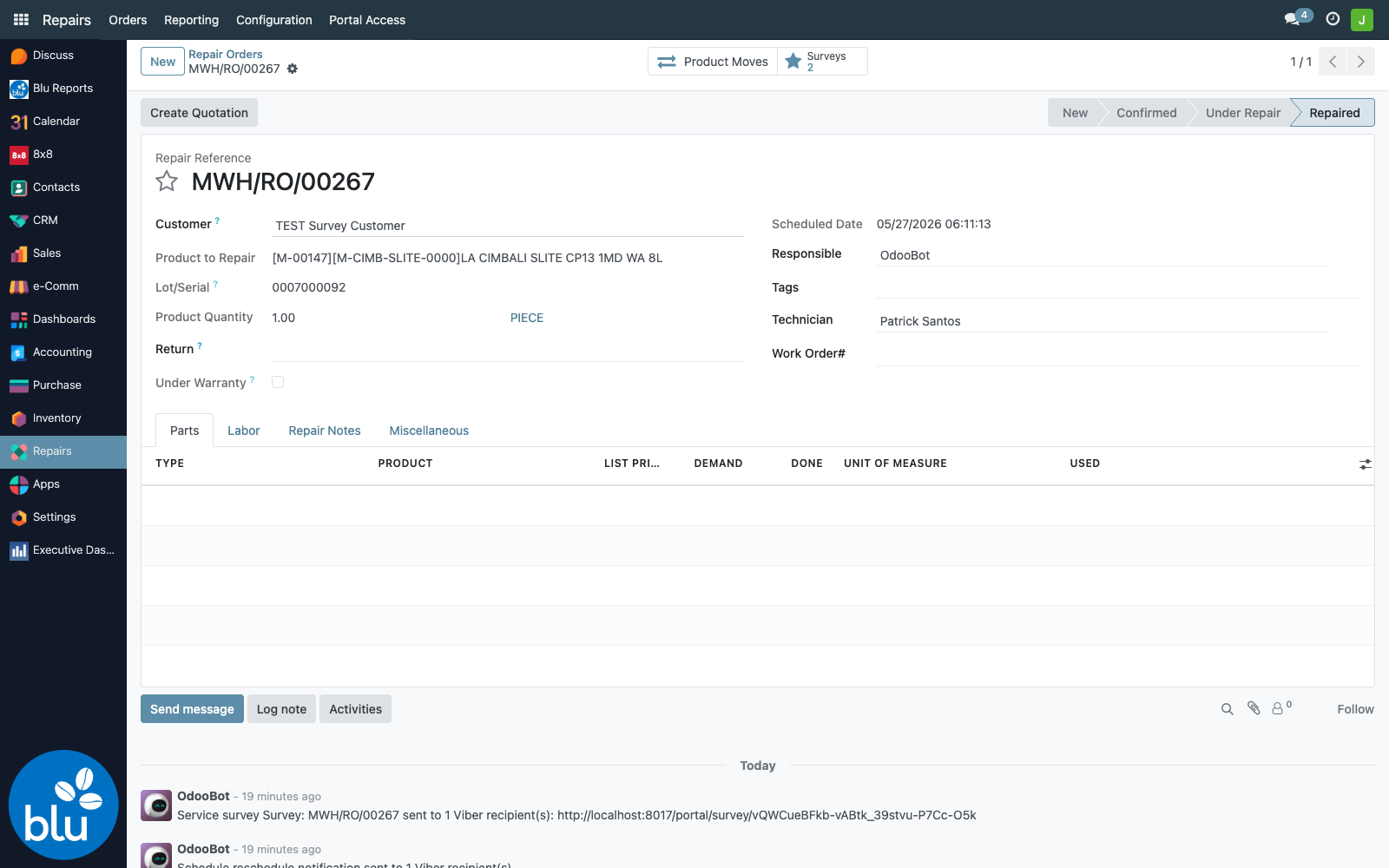Open Inventory app in sidebar
The width and height of the screenshot is (1389, 868).
63,418
